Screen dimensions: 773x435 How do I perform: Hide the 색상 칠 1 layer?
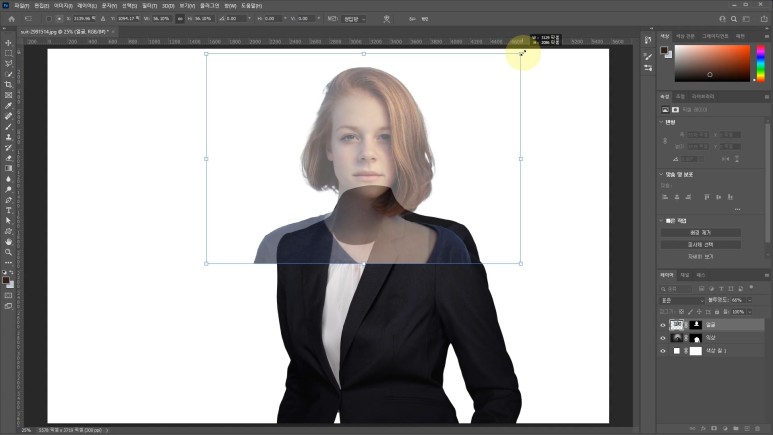663,351
